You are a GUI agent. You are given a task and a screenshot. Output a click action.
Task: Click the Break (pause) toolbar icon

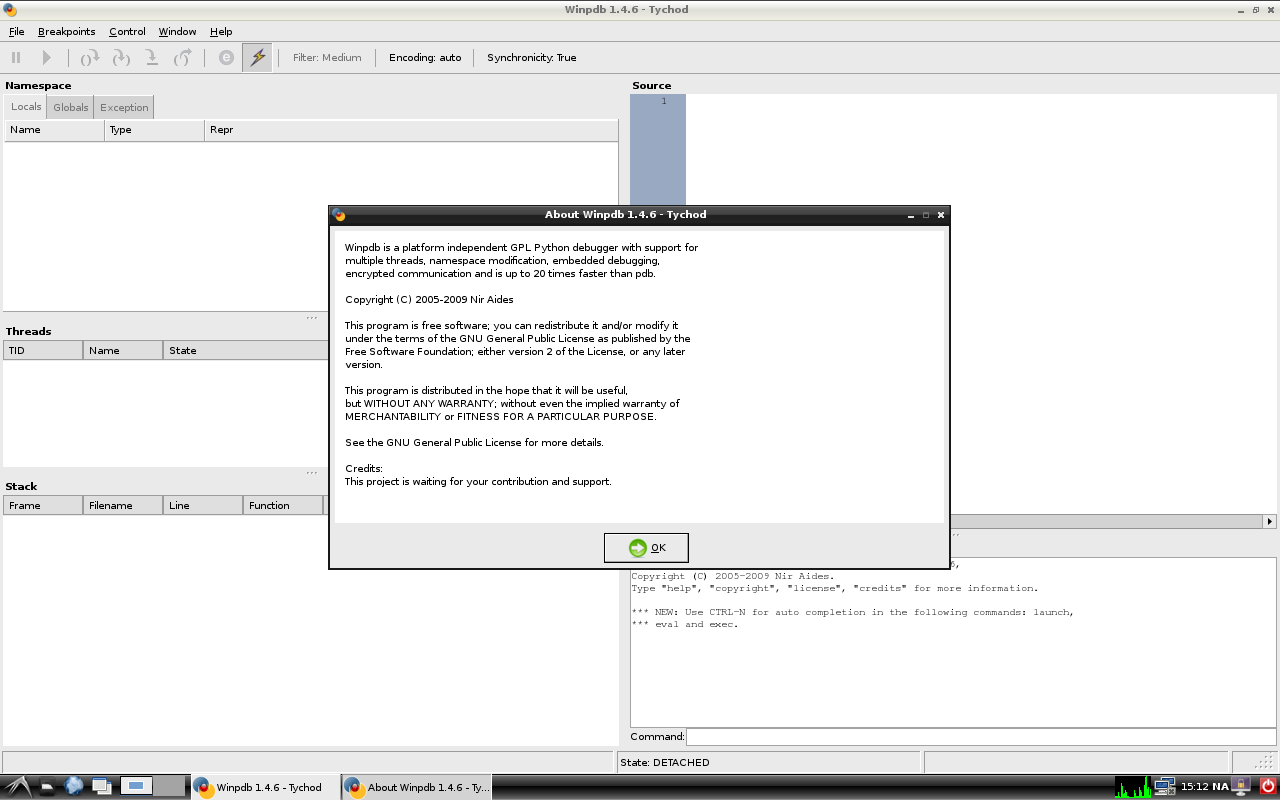16,58
